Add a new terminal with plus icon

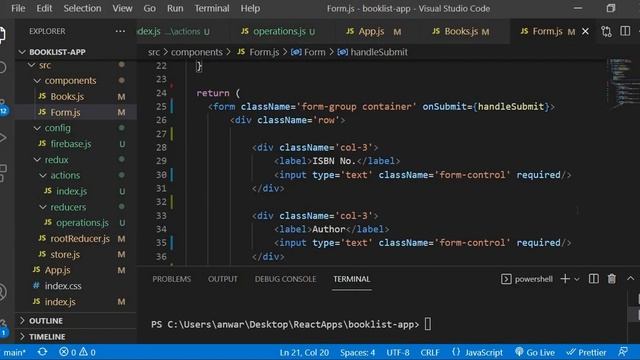click(565, 279)
